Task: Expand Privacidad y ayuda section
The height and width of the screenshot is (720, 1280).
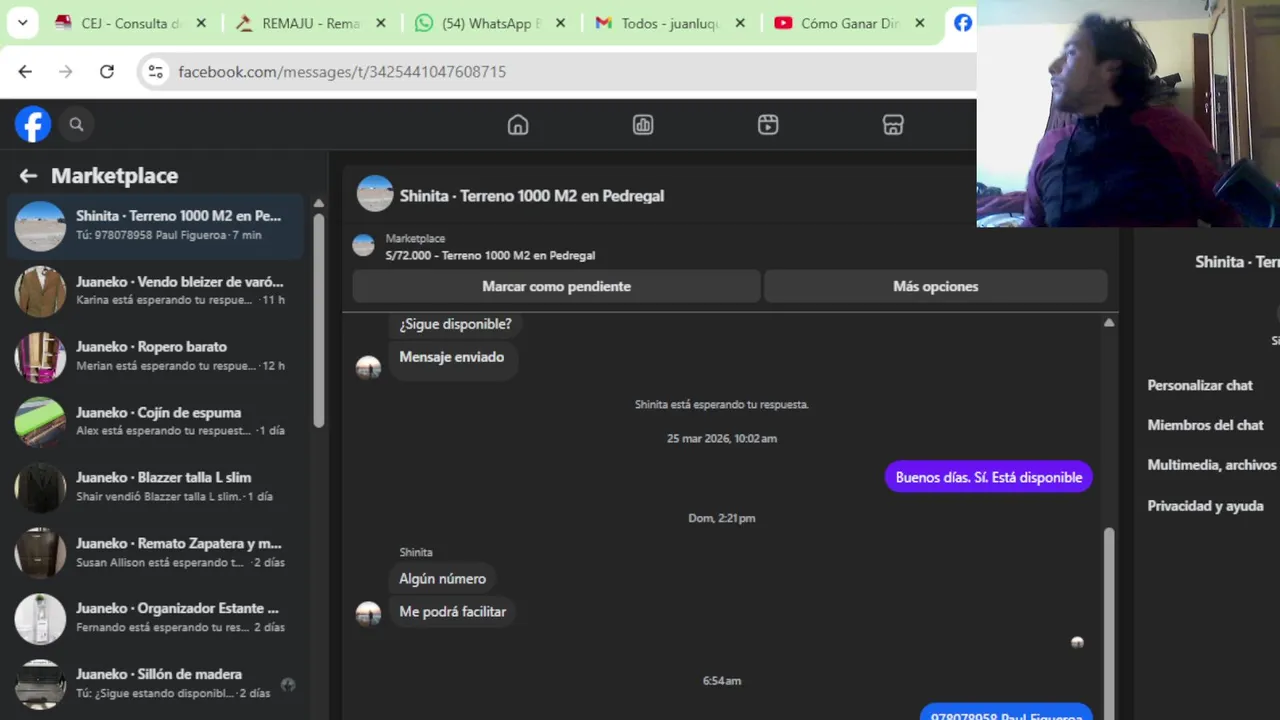Action: coord(1205,506)
